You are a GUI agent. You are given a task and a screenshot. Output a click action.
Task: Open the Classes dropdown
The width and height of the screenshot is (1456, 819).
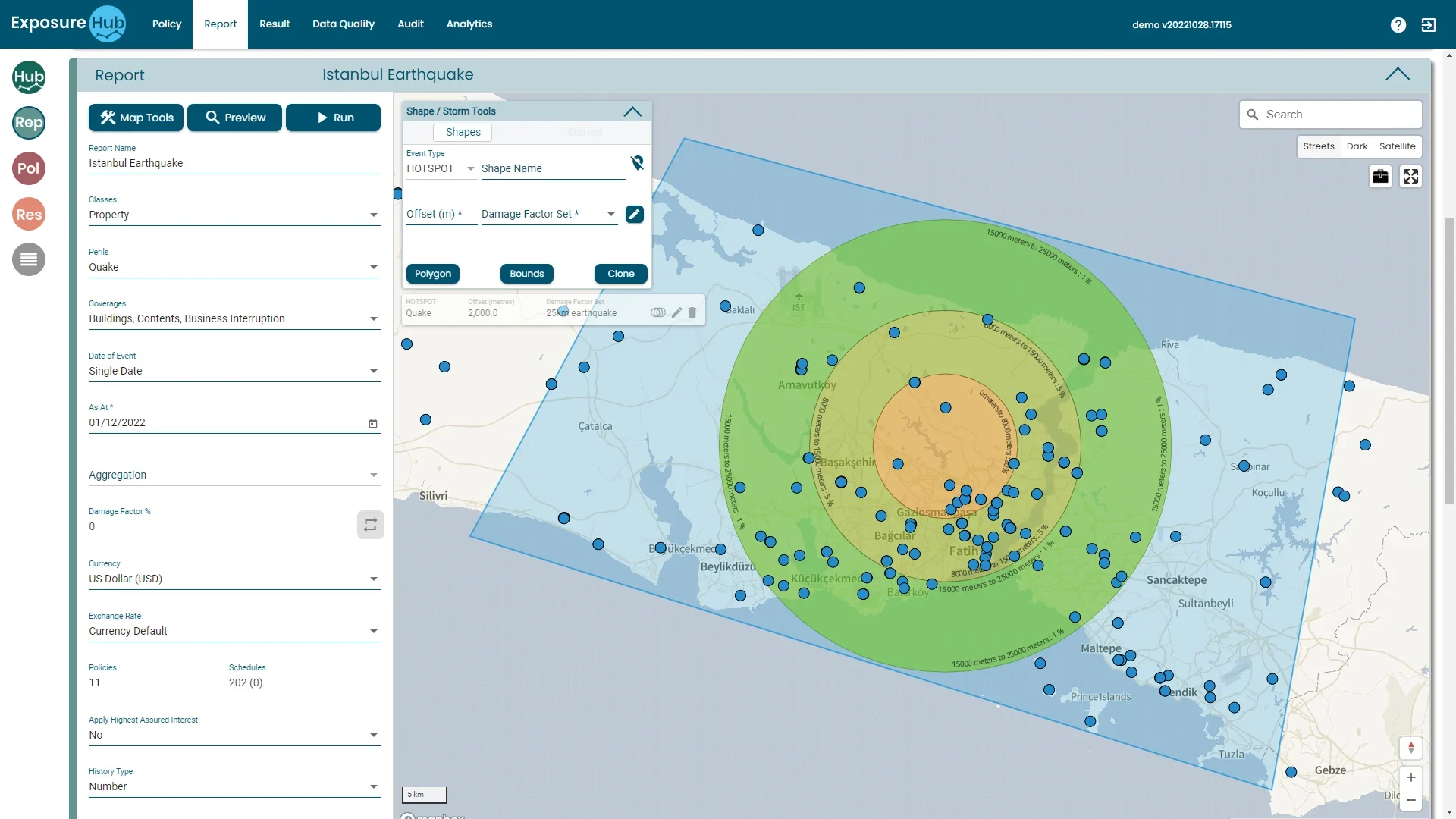click(234, 215)
